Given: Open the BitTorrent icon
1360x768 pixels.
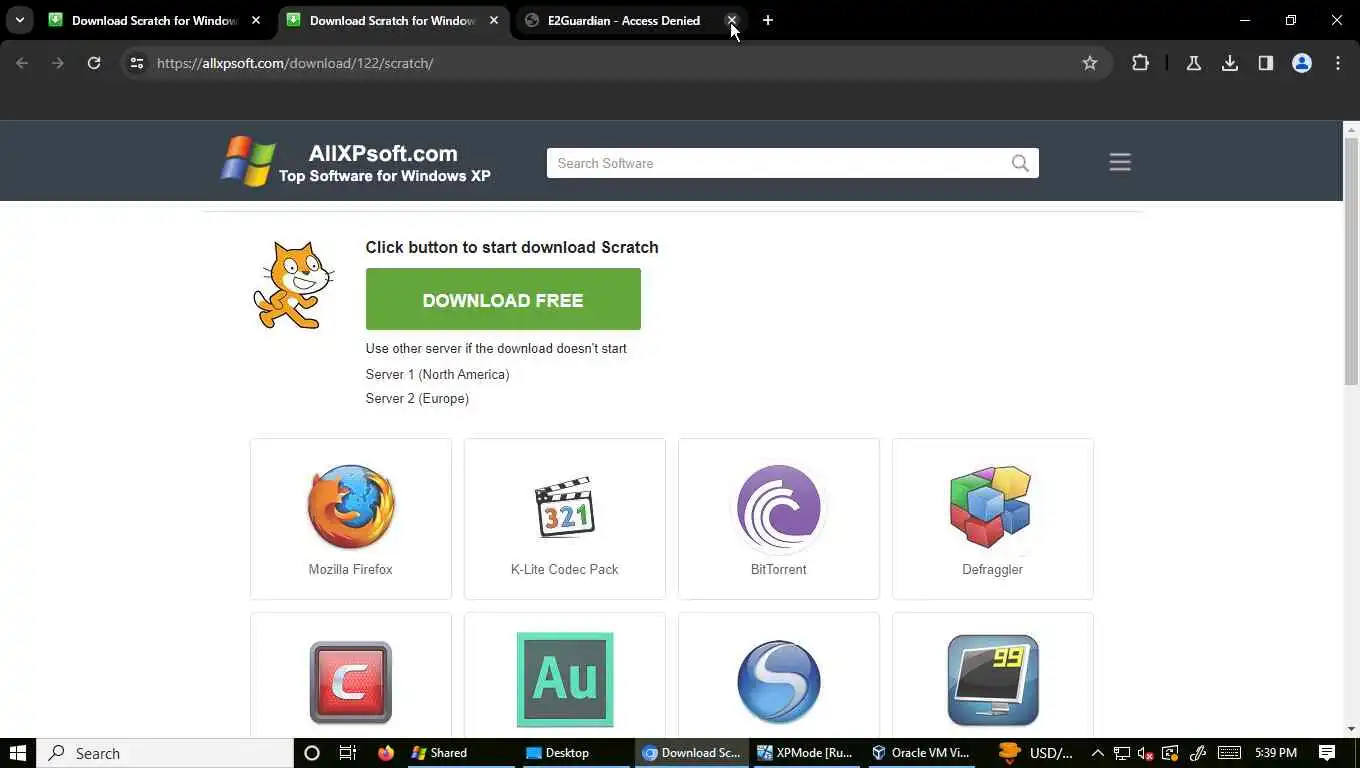Looking at the screenshot, I should point(779,507).
